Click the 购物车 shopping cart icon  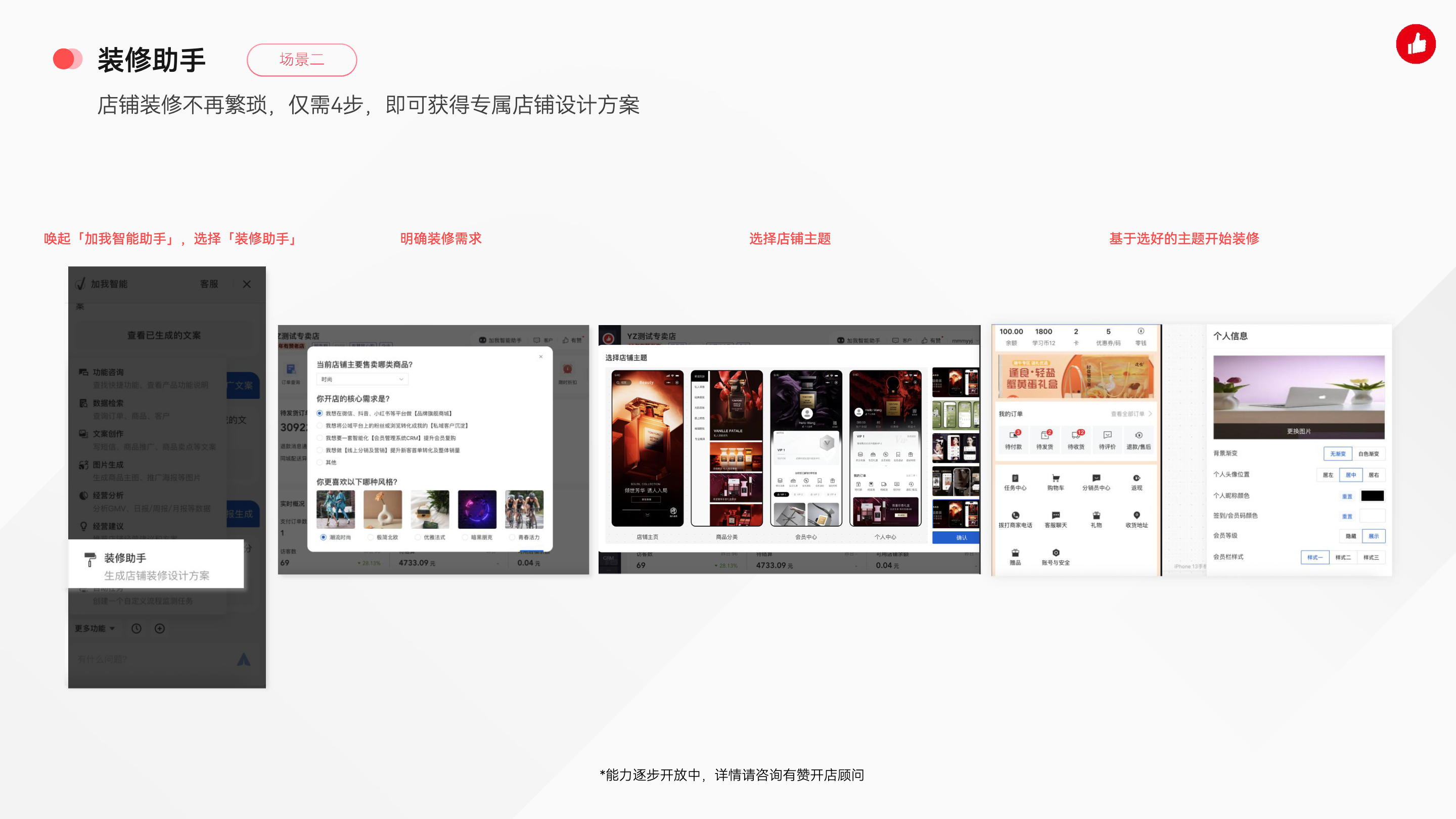(1055, 478)
